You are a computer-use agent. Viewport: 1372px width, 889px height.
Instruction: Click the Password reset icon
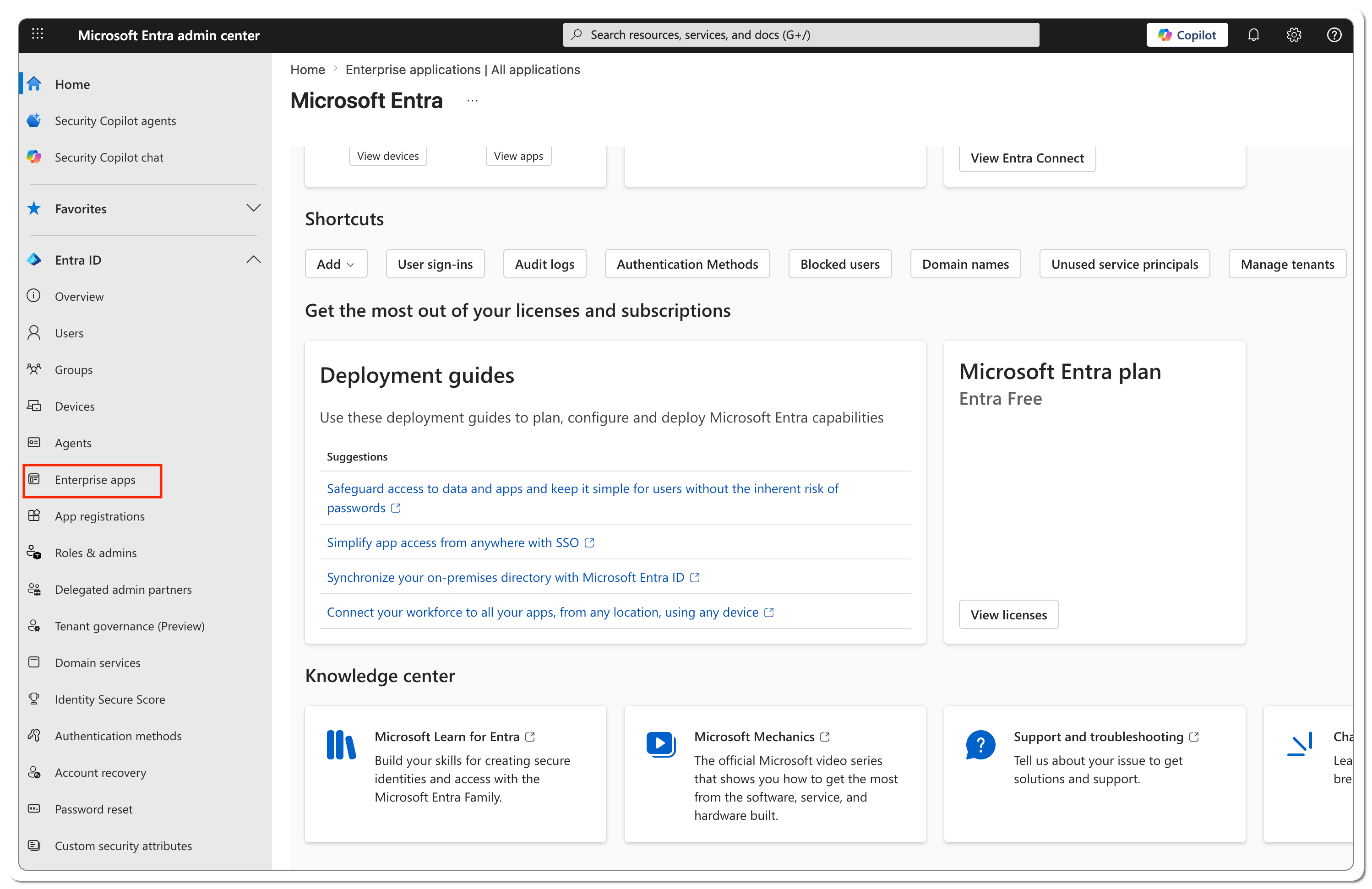34,809
